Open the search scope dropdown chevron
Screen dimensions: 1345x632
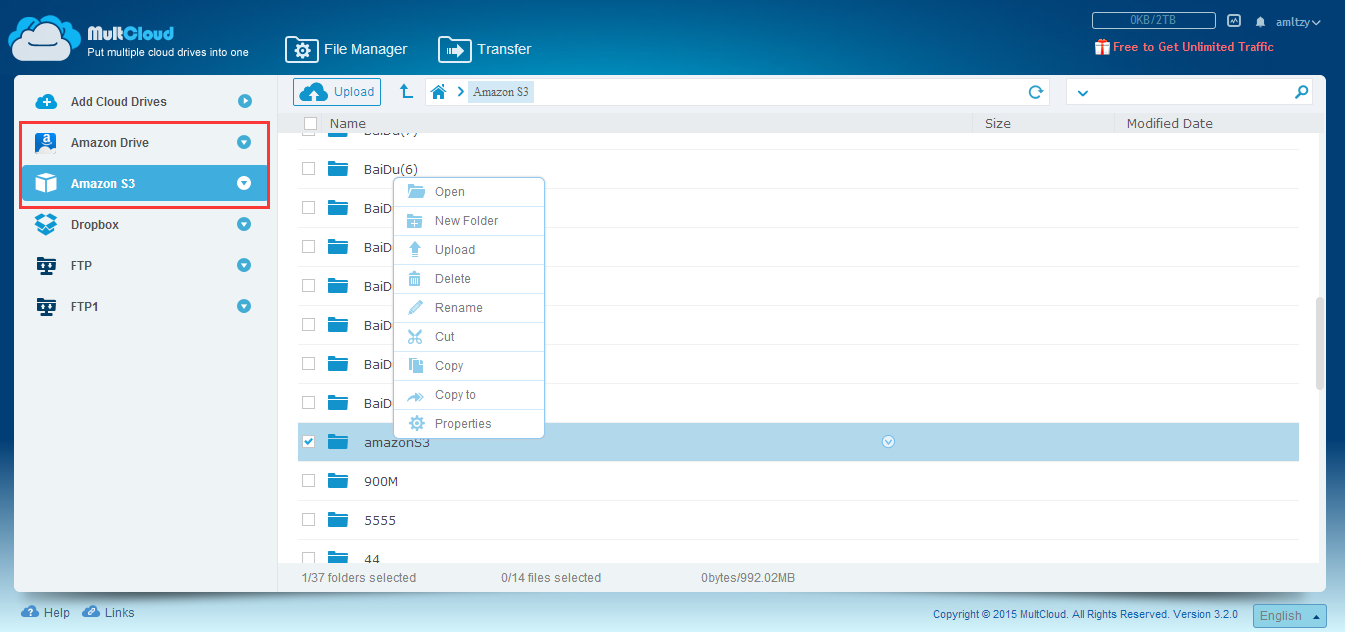click(x=1082, y=93)
